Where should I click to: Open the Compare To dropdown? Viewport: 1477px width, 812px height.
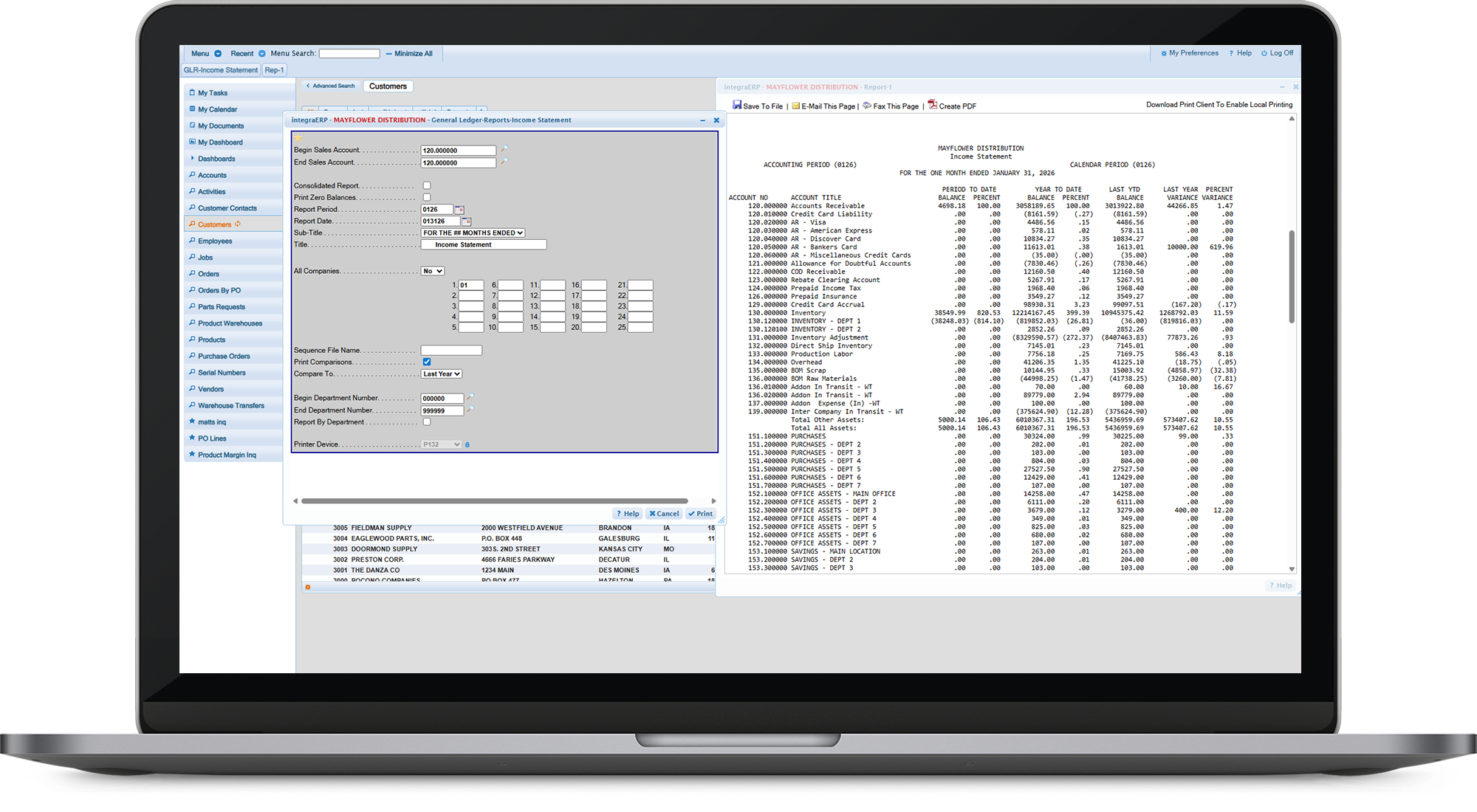(x=442, y=374)
